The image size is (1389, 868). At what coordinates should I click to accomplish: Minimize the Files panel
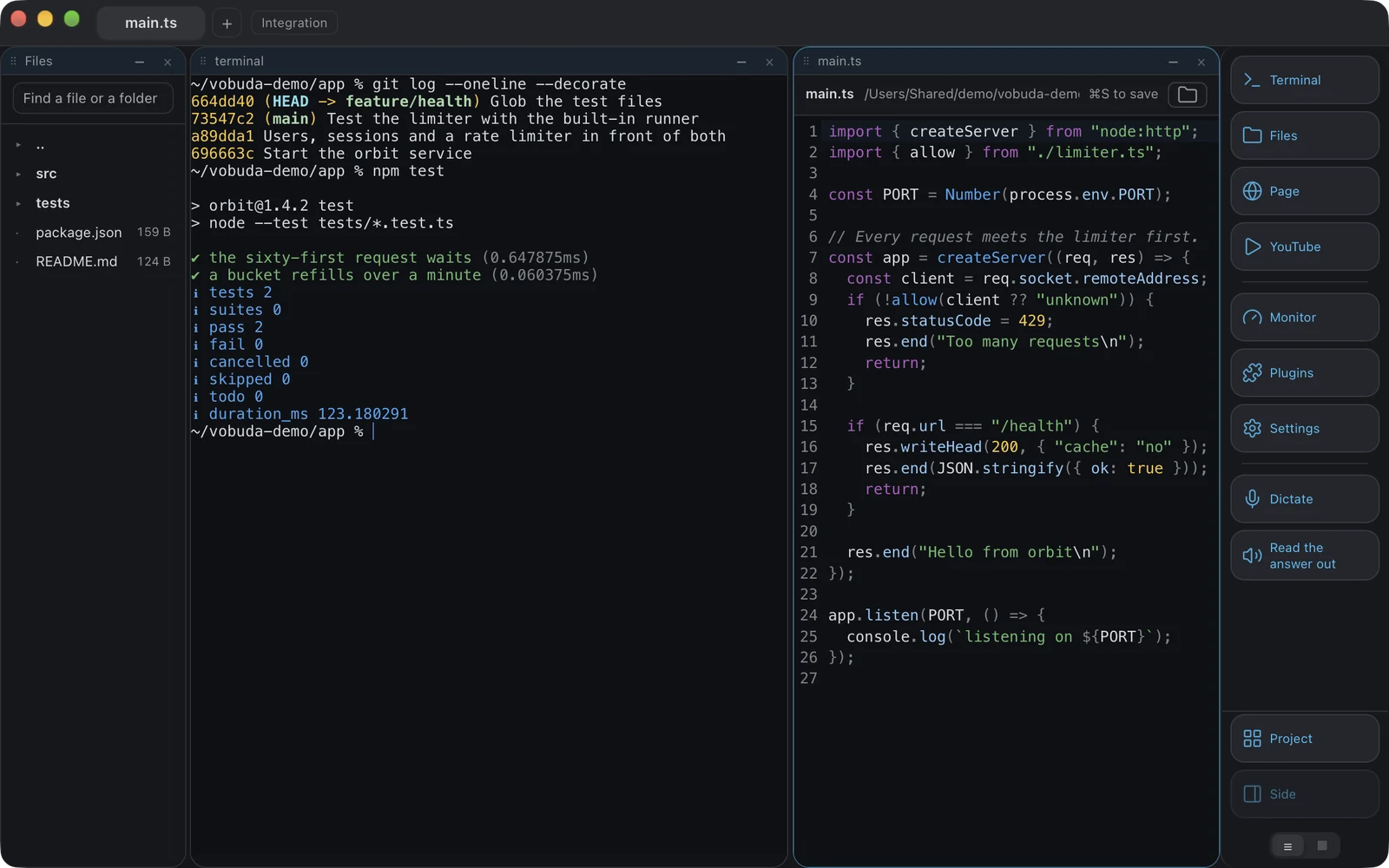point(139,62)
